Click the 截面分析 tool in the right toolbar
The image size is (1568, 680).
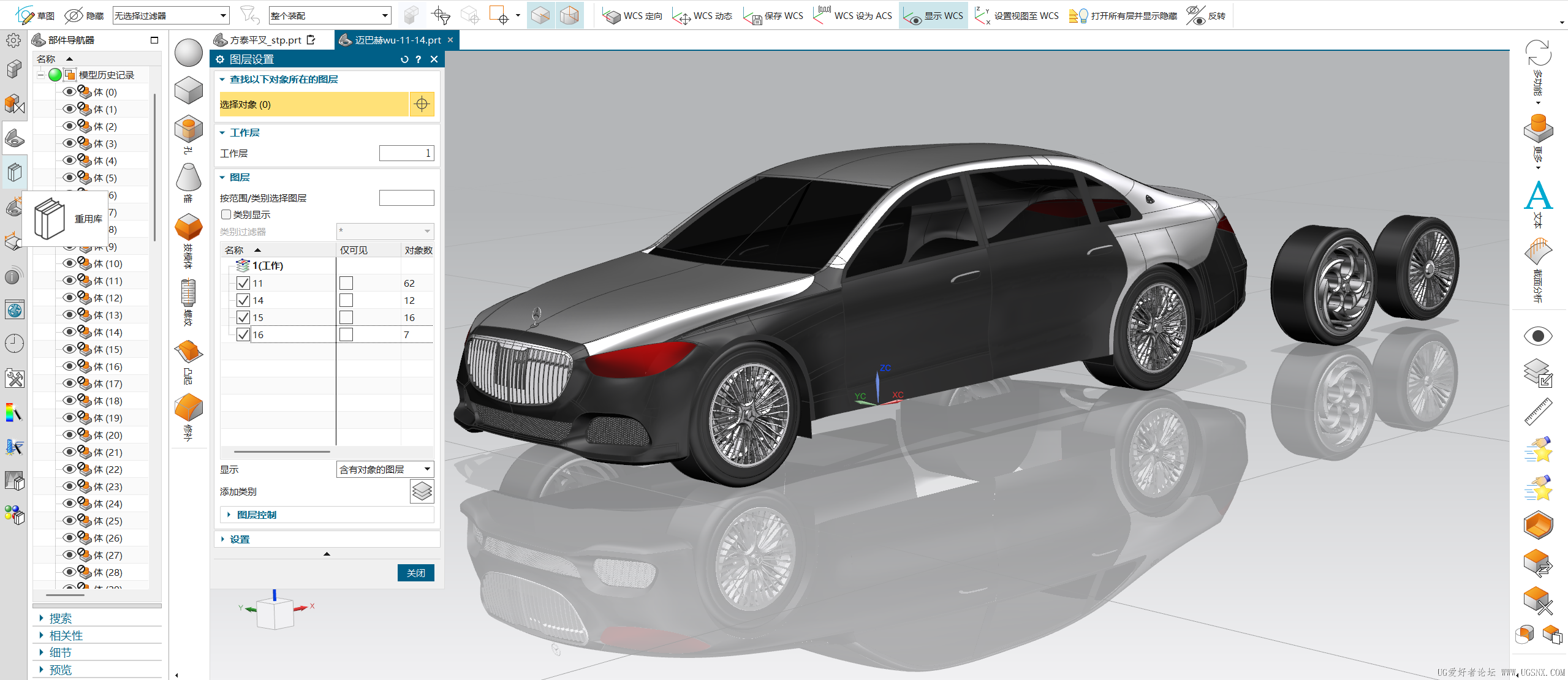(x=1538, y=270)
